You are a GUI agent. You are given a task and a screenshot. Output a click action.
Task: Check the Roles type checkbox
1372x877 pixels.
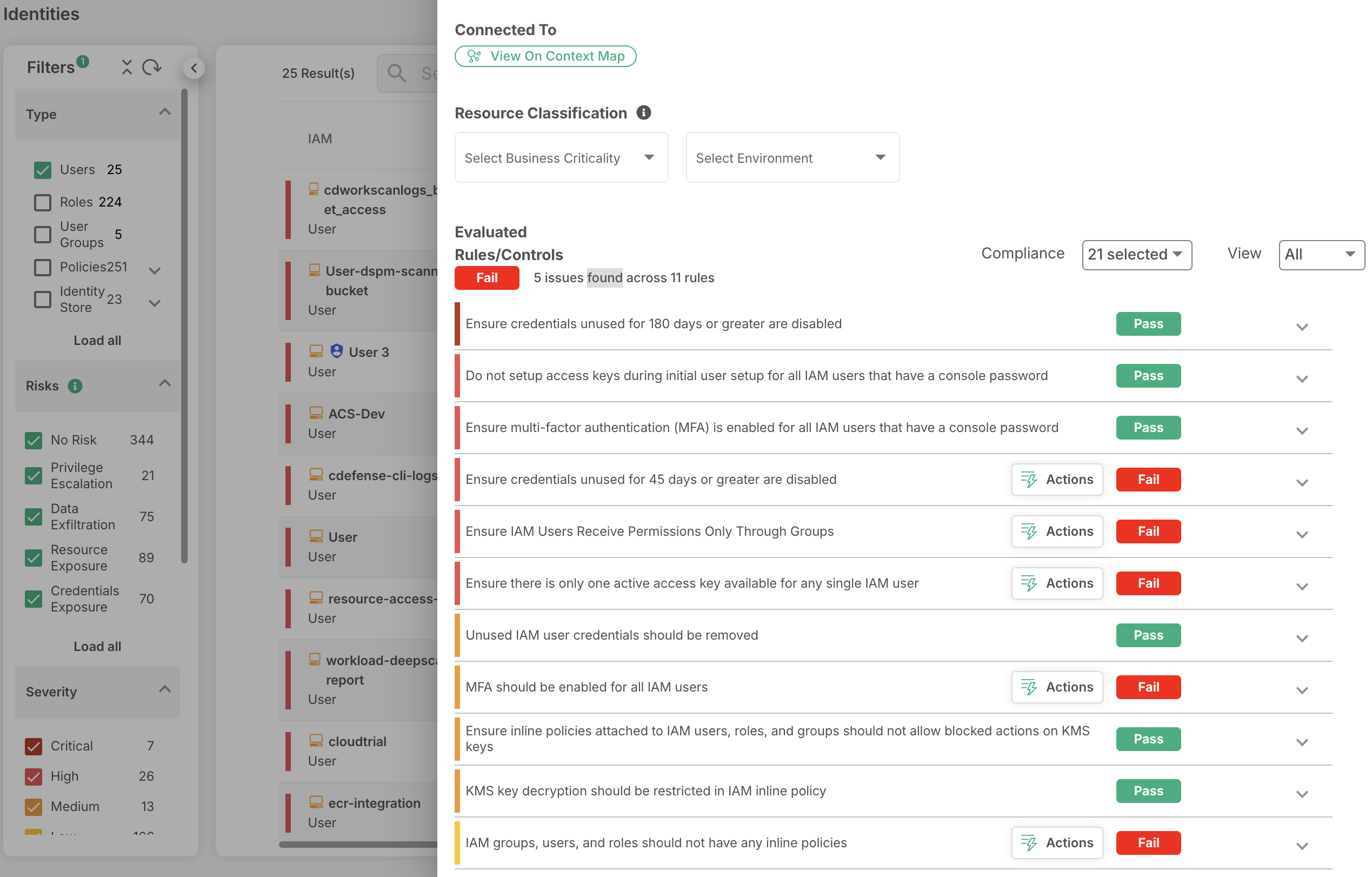tap(43, 202)
